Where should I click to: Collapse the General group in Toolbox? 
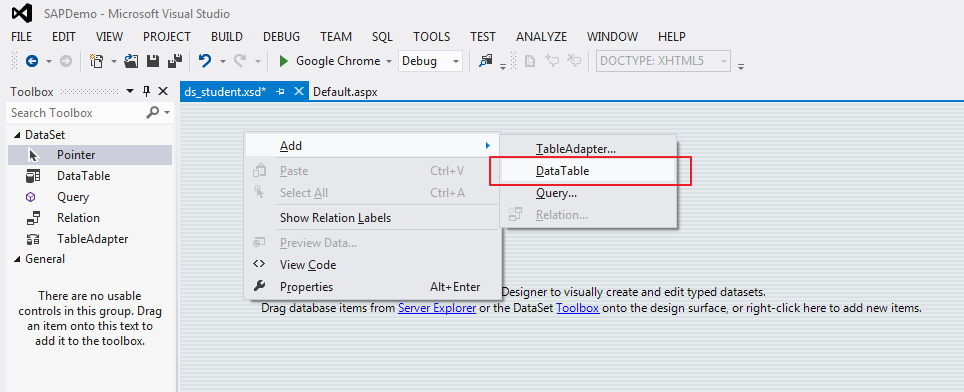(16, 259)
